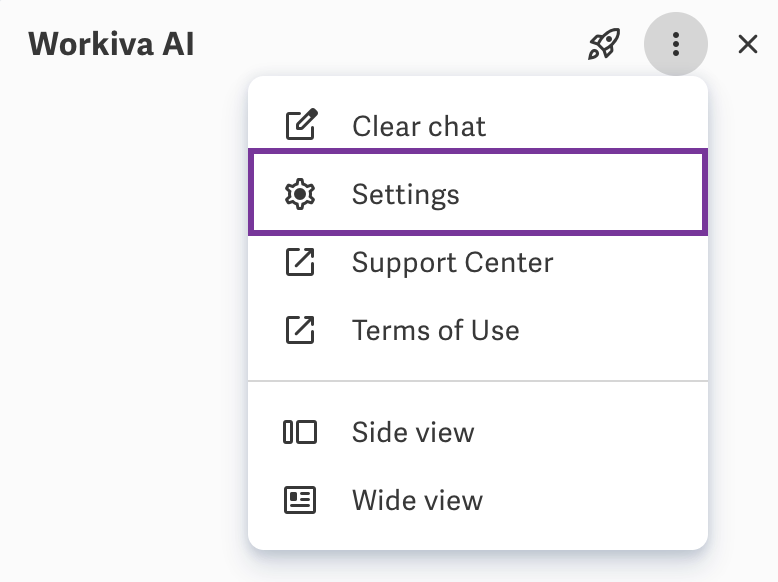Click the Terms of Use external link icon
Viewport: 778px width, 582px height.
pyautogui.click(x=300, y=329)
